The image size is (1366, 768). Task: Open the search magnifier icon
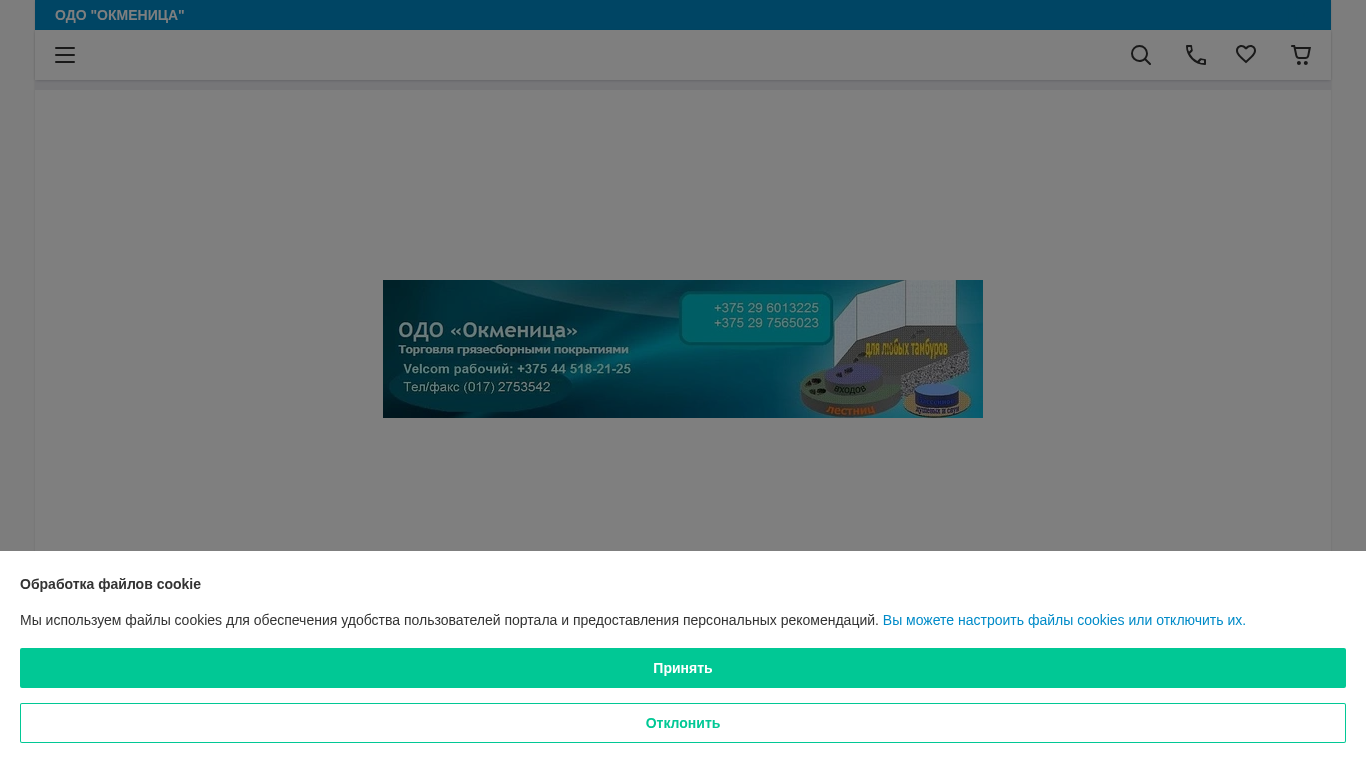(x=1141, y=55)
